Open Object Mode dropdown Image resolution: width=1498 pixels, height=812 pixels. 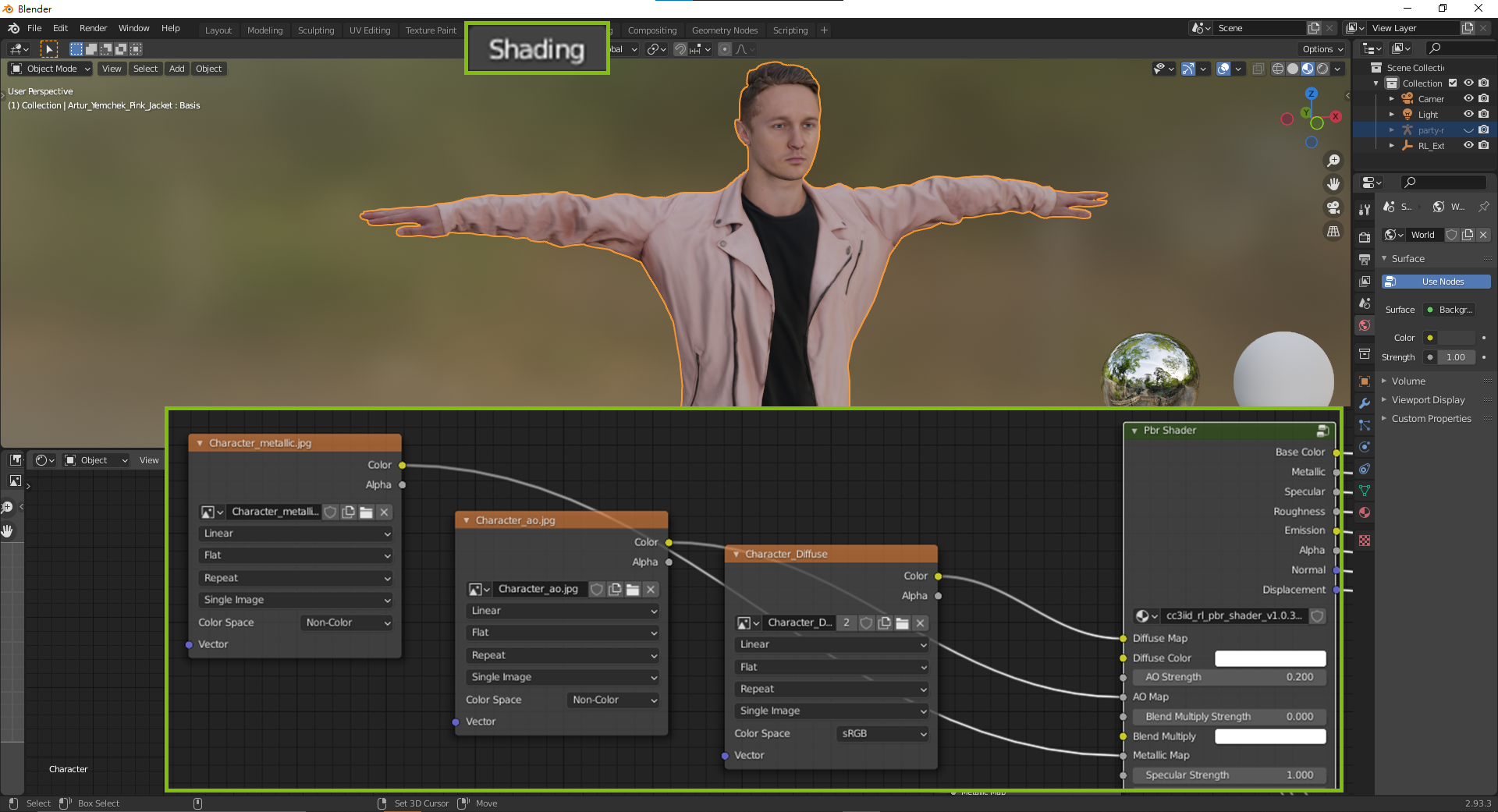(51, 69)
